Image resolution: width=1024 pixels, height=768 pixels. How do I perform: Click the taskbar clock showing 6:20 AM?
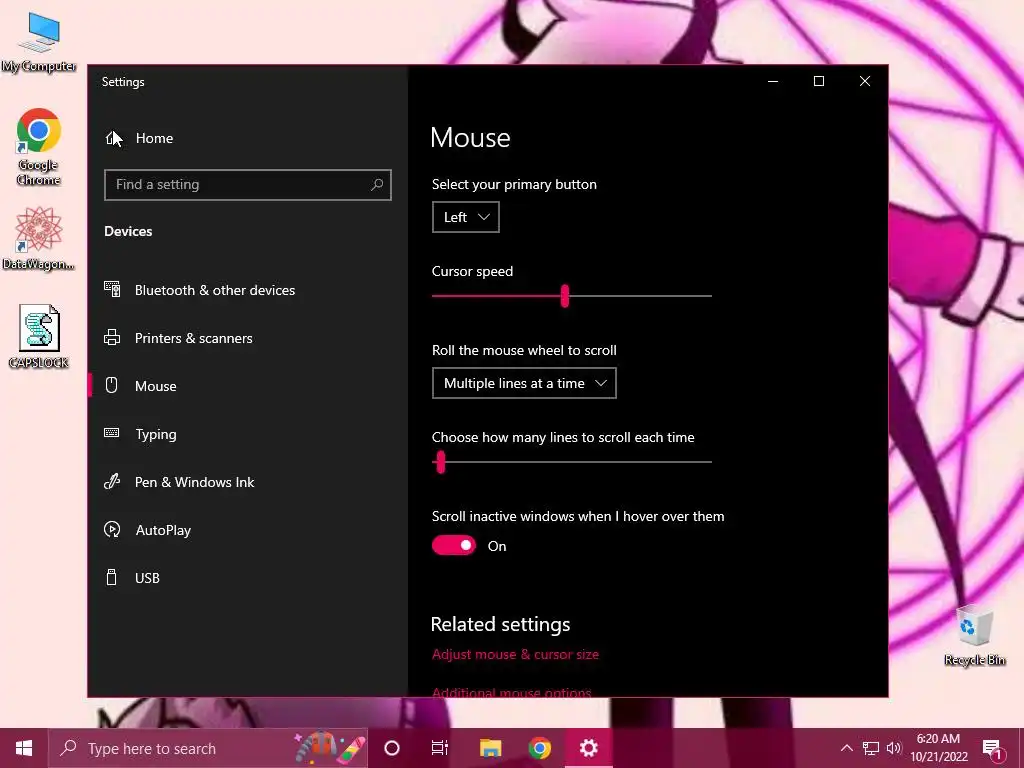point(938,748)
